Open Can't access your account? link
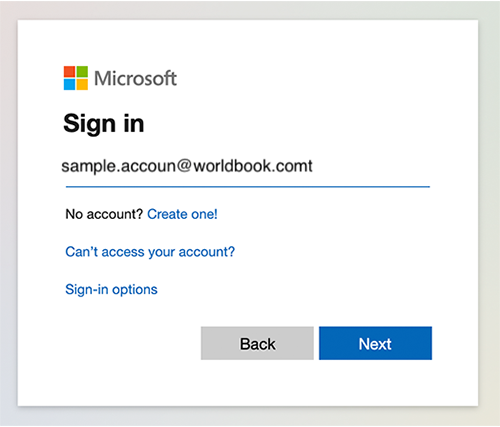Image resolution: width=500 pixels, height=427 pixels. [x=150, y=252]
